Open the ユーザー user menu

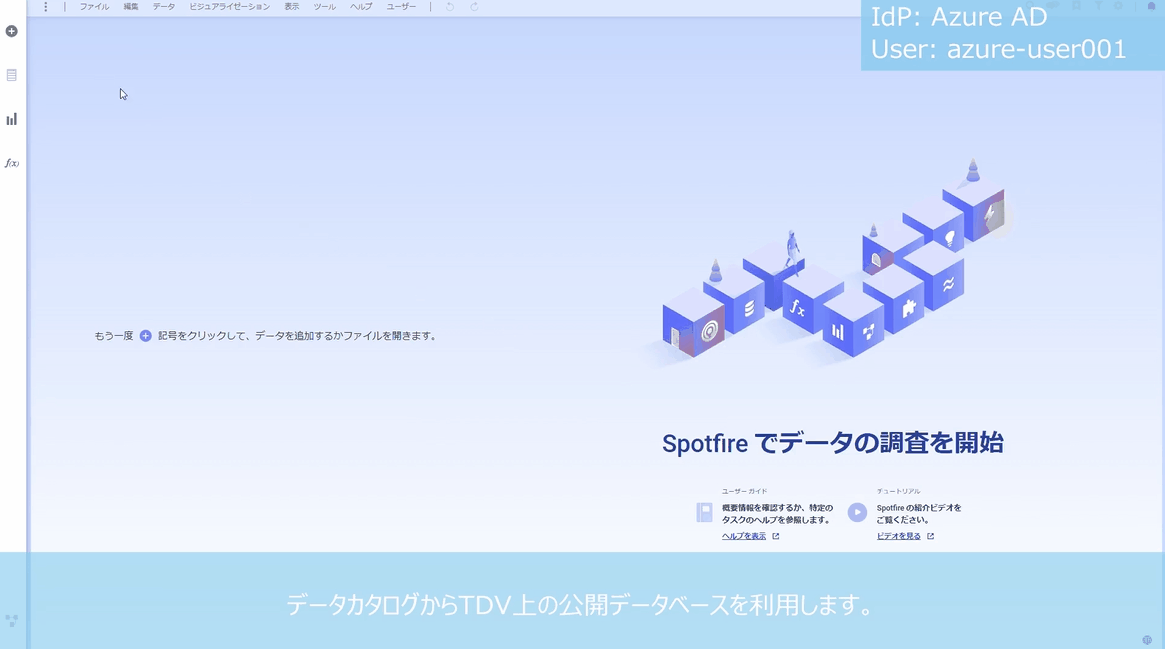coord(400,6)
